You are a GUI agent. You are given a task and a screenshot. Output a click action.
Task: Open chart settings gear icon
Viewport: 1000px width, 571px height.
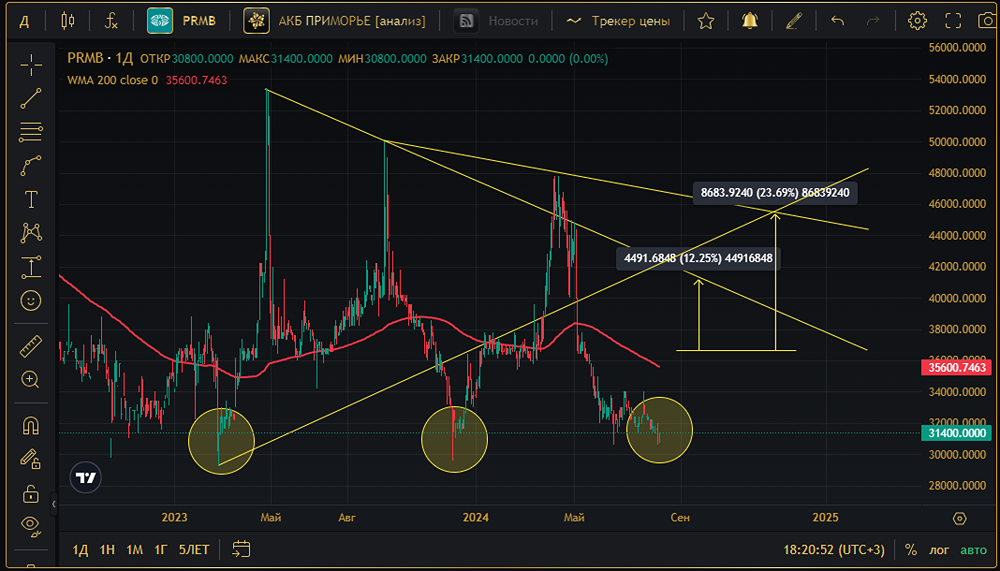tap(917, 21)
